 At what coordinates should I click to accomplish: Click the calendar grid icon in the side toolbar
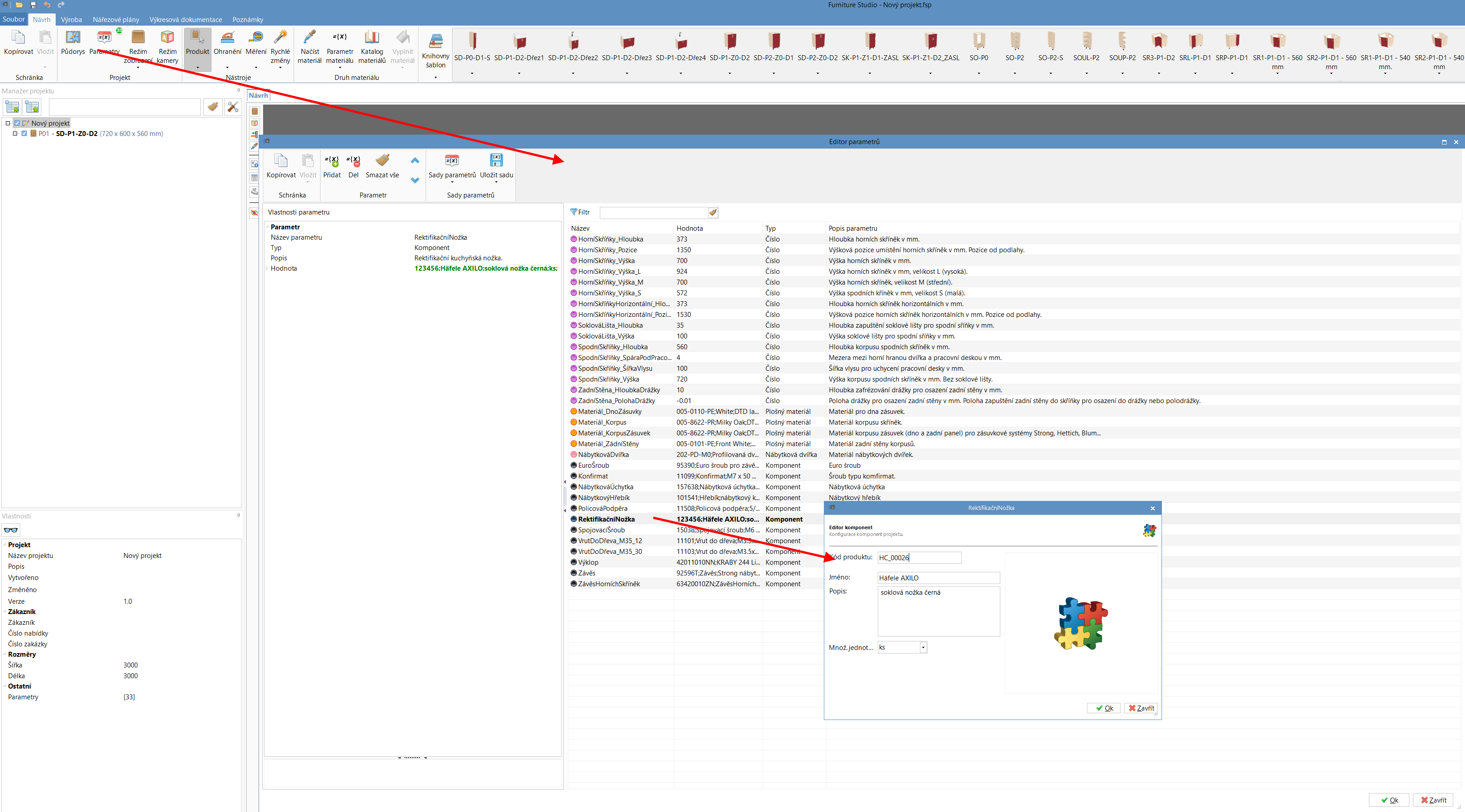tap(254, 178)
